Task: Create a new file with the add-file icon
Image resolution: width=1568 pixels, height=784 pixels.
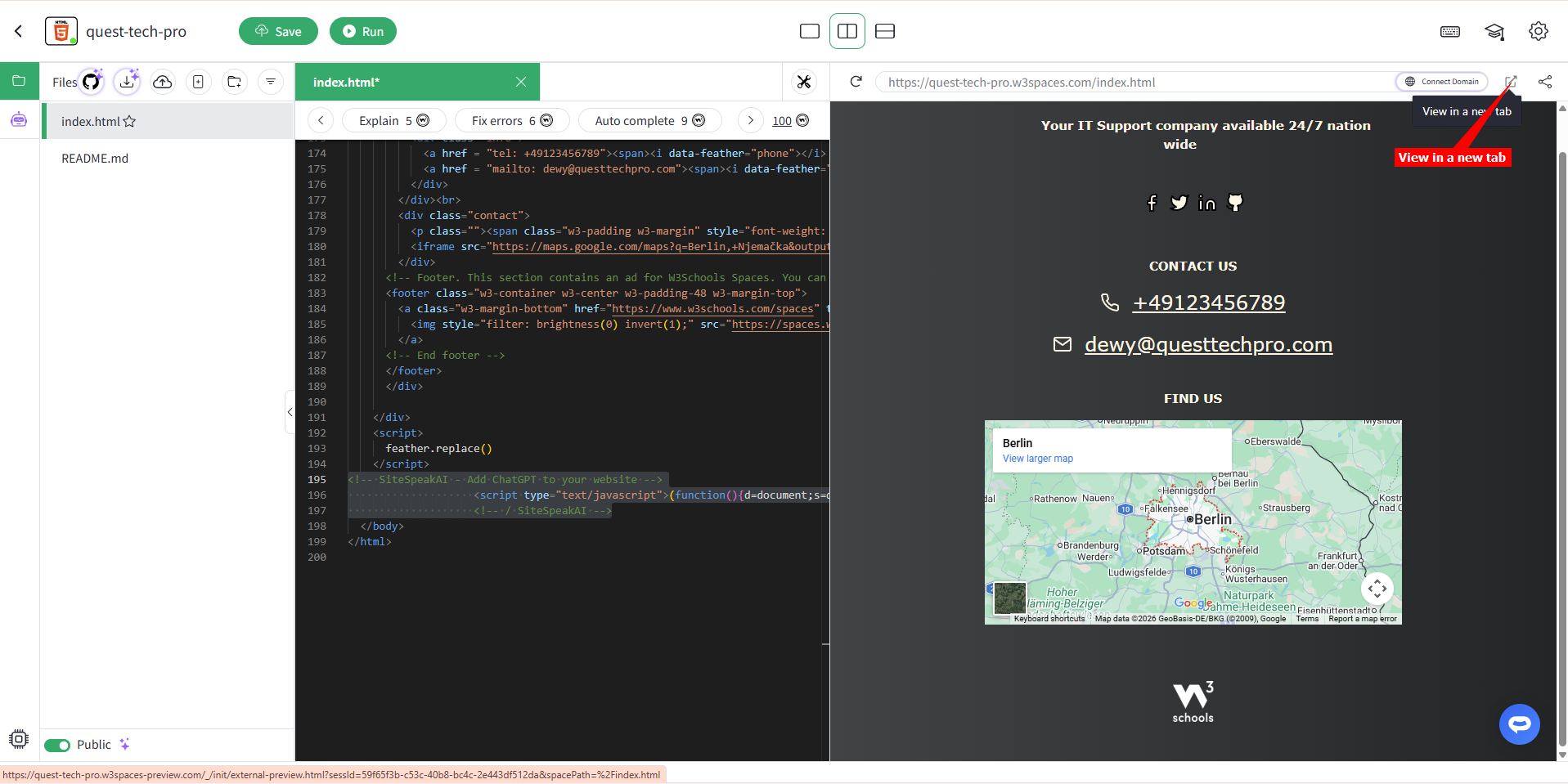Action: pos(199,82)
